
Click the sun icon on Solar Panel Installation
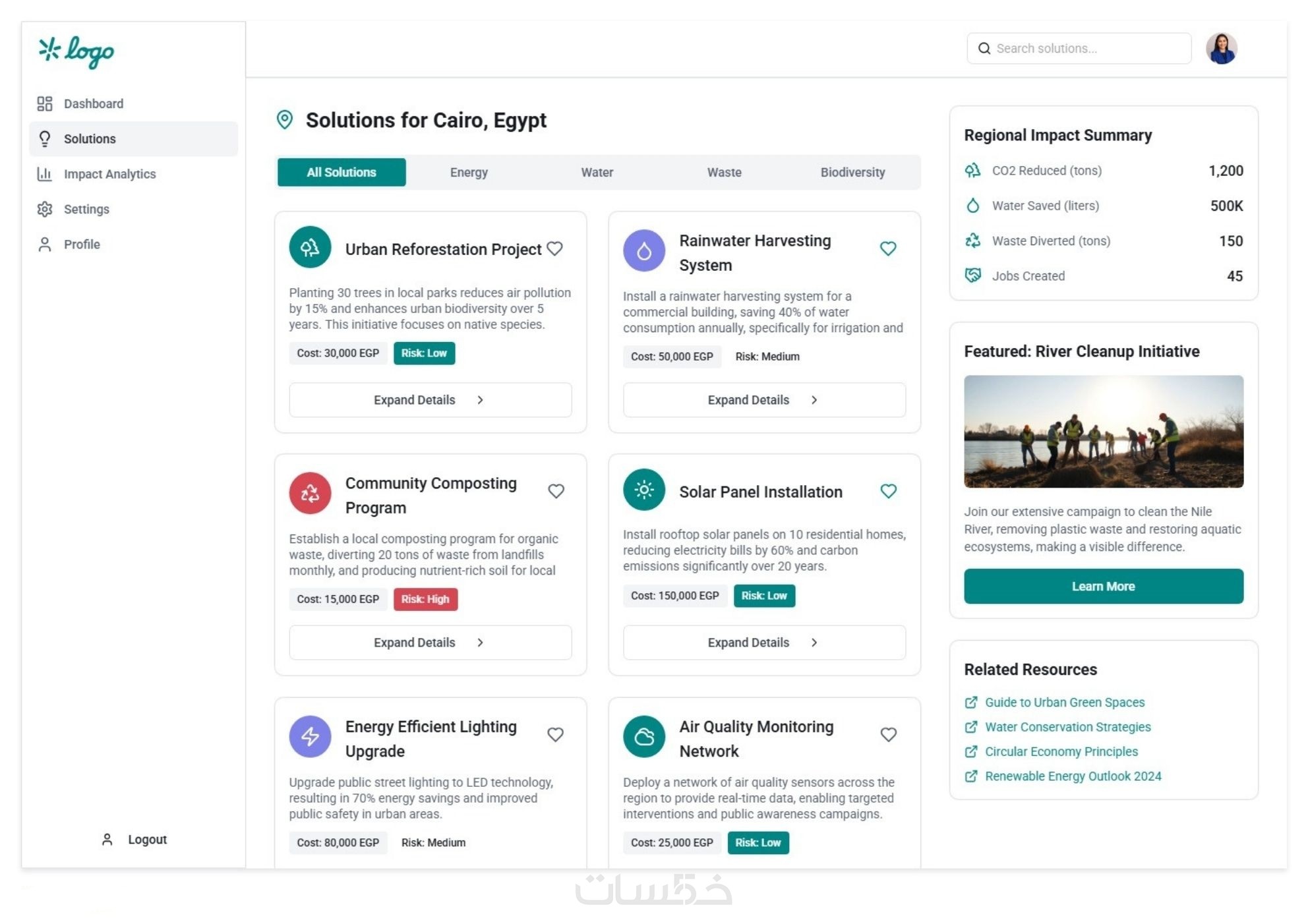(643, 490)
